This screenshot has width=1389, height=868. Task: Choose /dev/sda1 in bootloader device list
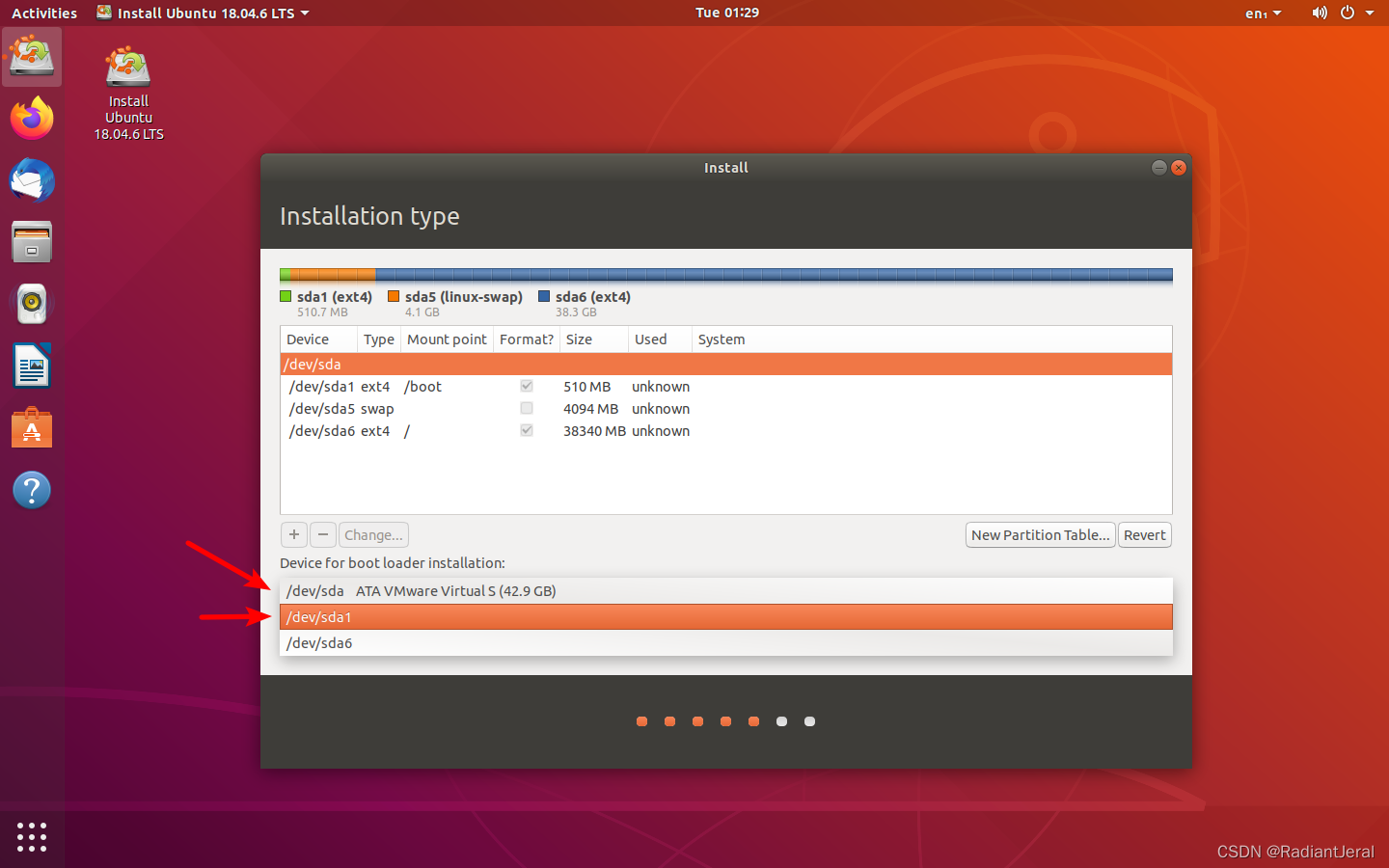(x=726, y=617)
